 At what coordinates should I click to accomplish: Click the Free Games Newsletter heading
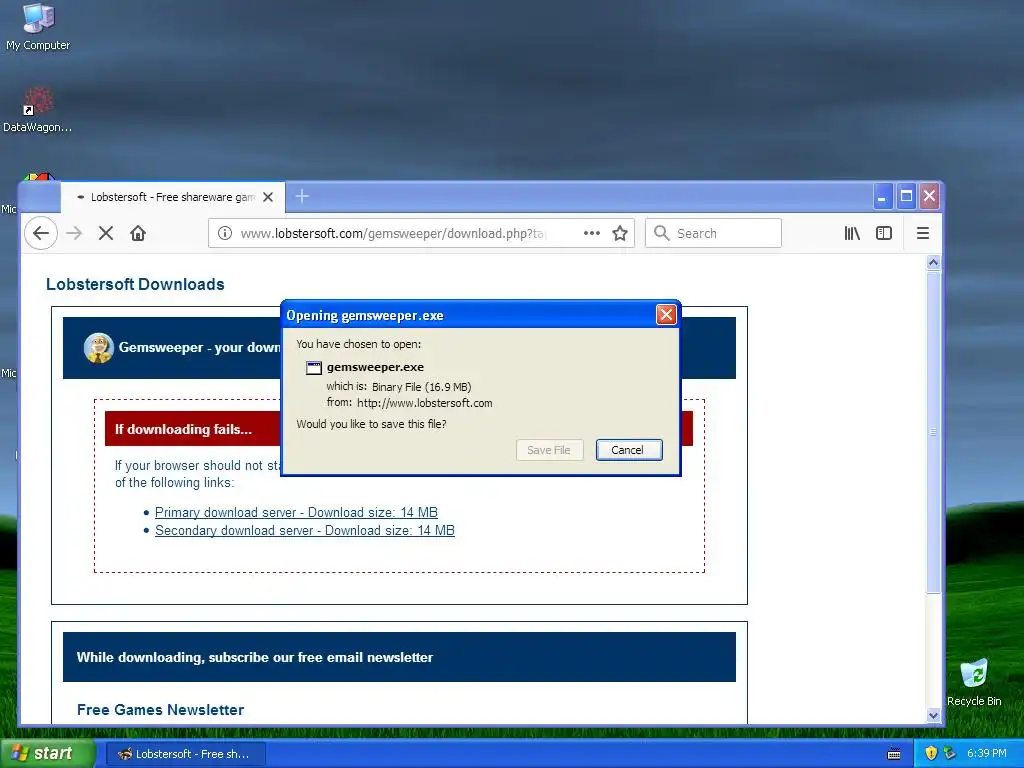(x=160, y=710)
